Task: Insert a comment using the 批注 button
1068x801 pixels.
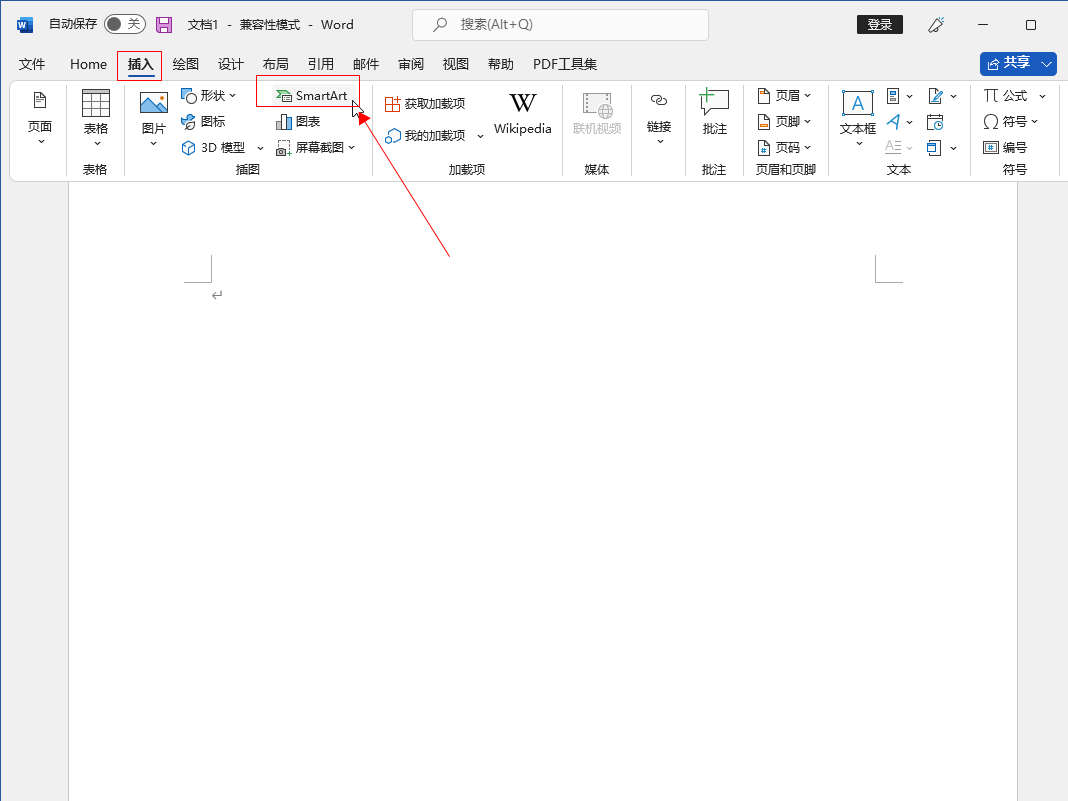Action: click(714, 112)
